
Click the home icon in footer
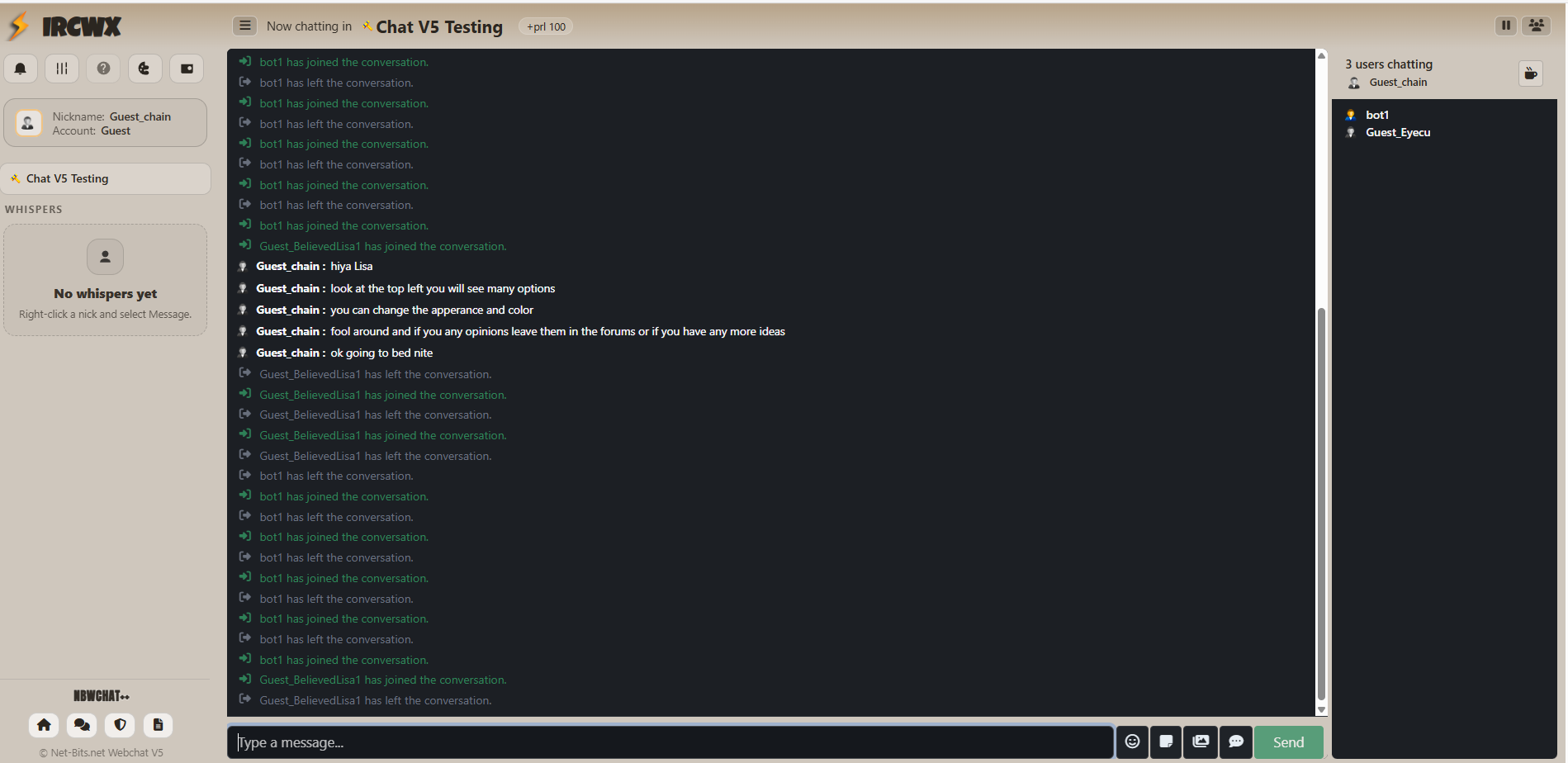pyautogui.click(x=44, y=725)
